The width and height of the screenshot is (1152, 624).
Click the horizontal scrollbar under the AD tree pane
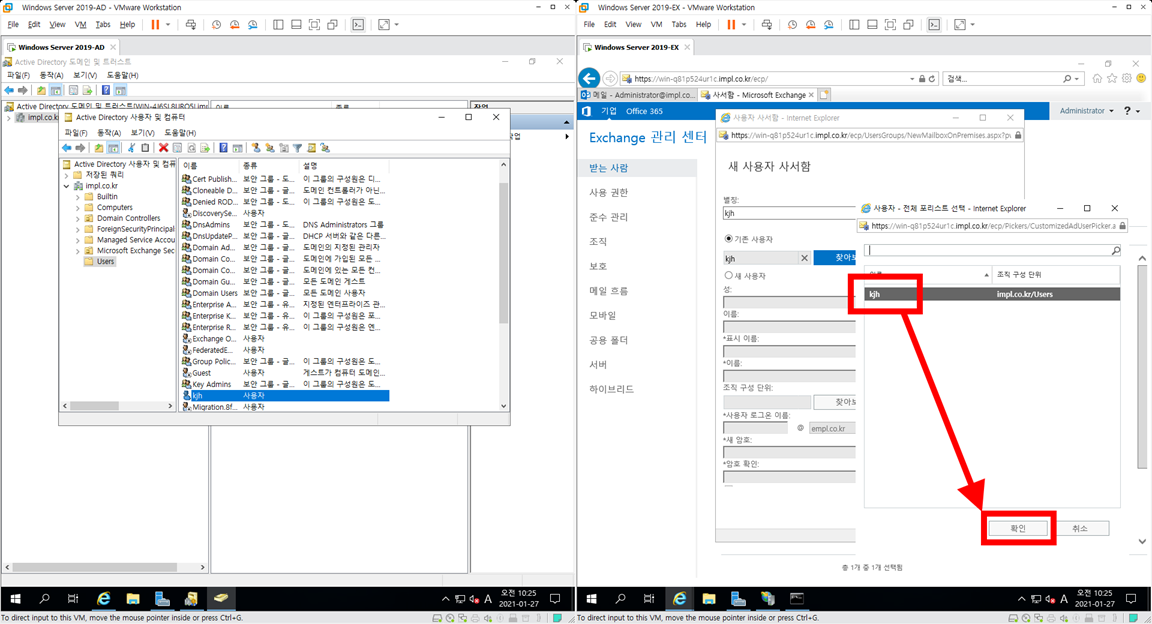pos(94,406)
